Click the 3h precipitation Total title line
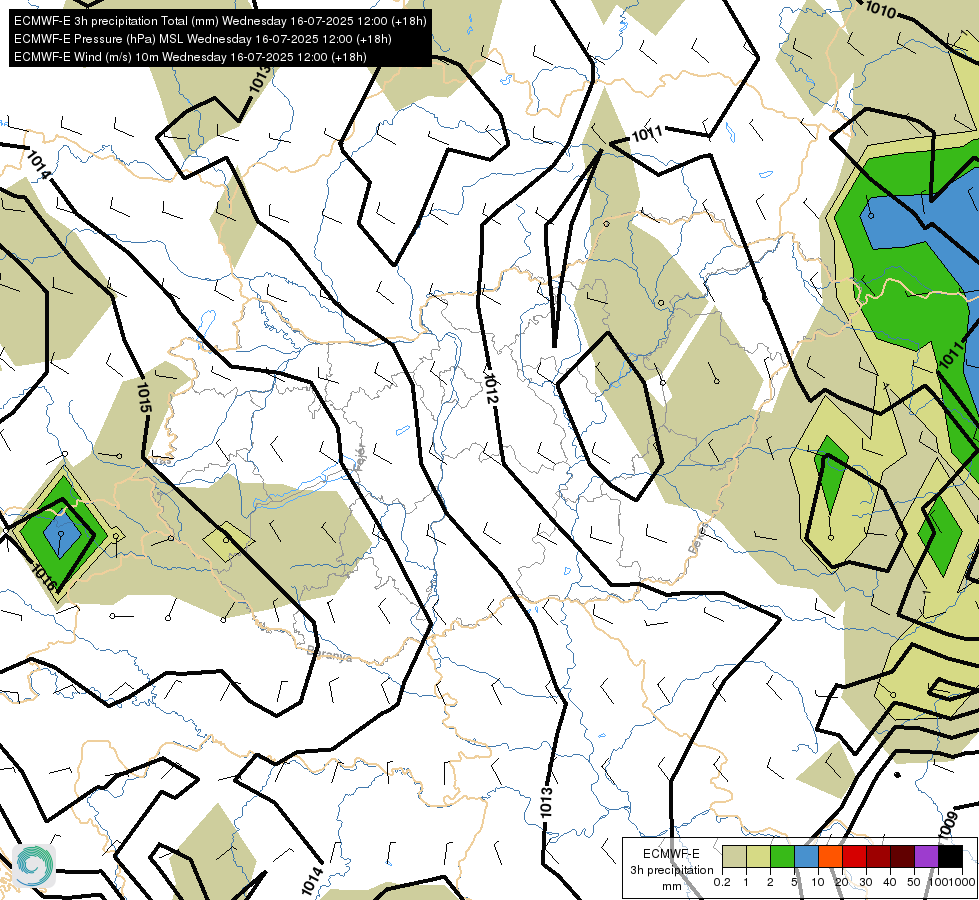Screen dimensions: 979x900 (220, 21)
